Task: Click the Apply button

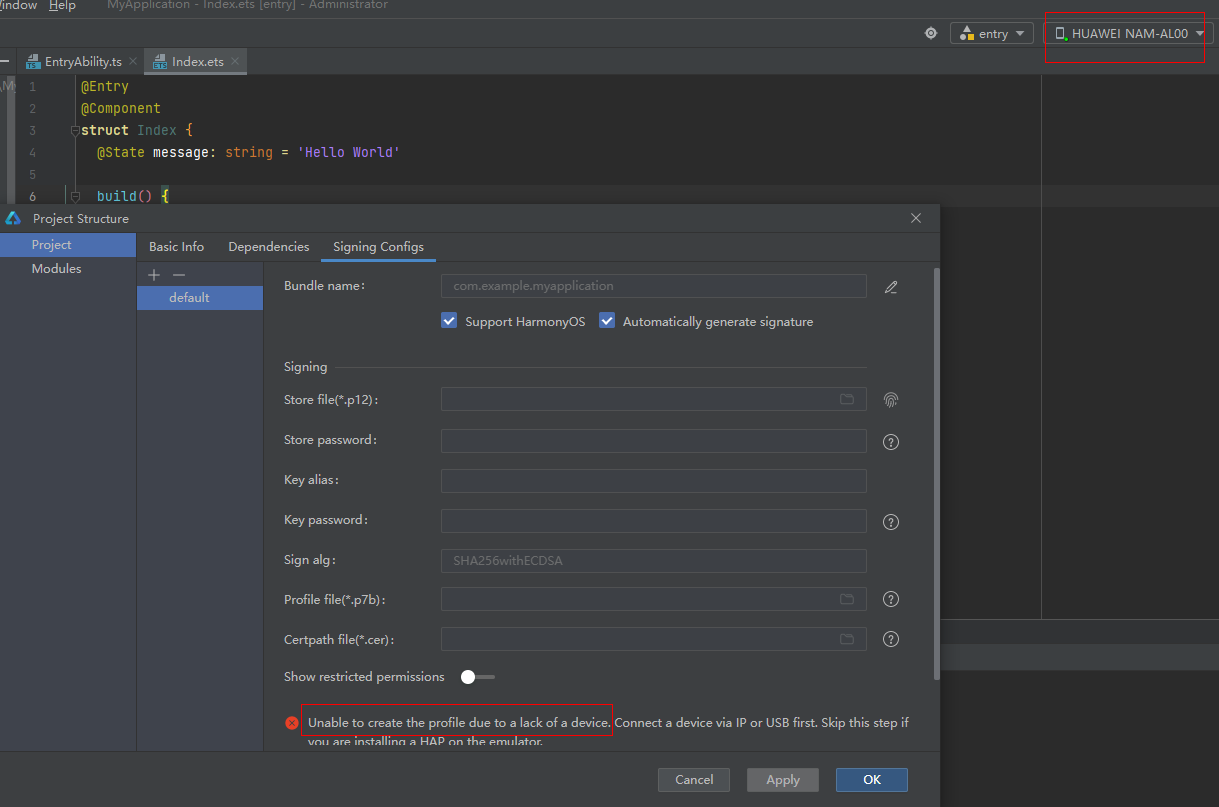Action: [x=783, y=780]
